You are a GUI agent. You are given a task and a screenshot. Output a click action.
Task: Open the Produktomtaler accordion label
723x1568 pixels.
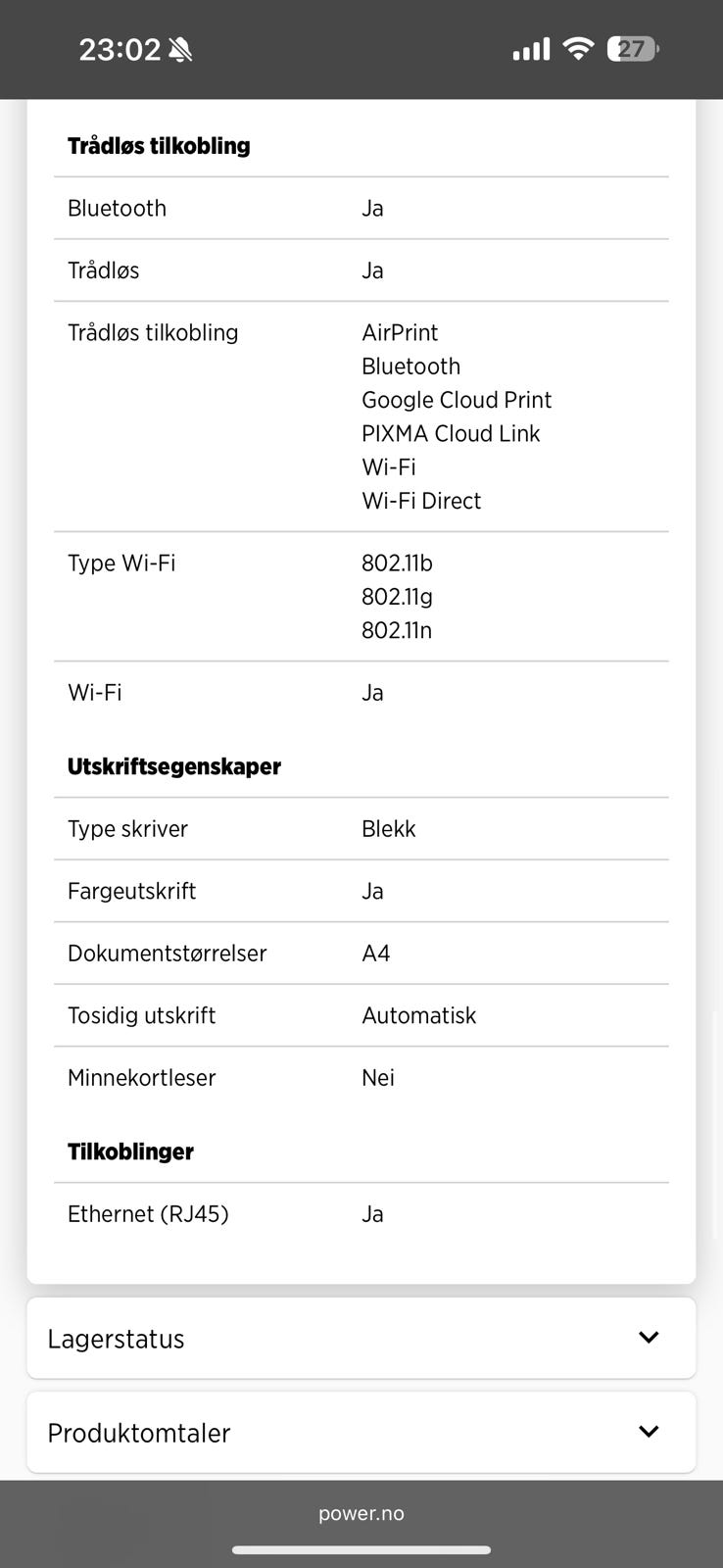pyautogui.click(x=139, y=1433)
